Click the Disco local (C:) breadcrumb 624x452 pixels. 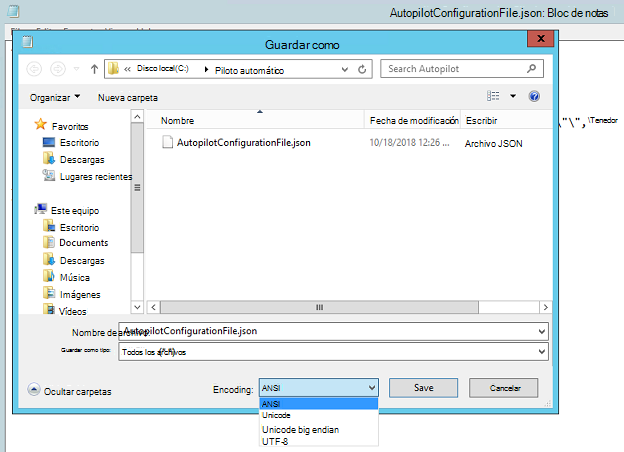click(163, 68)
